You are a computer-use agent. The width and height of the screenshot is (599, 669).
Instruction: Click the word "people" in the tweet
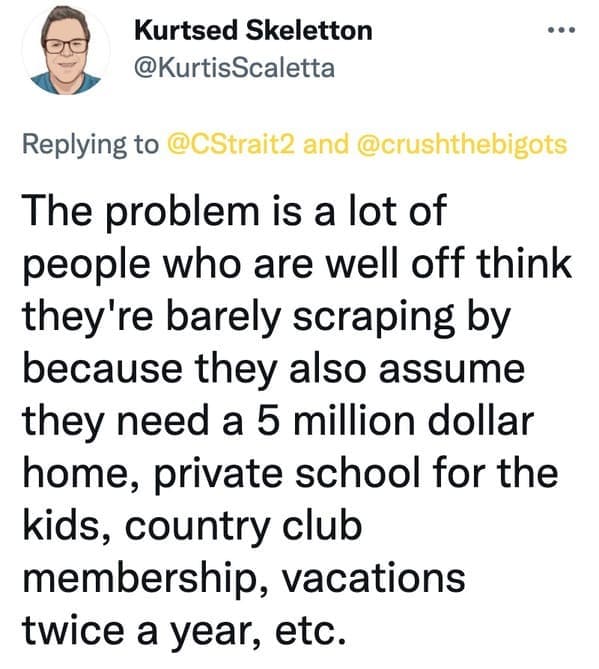[86, 265]
